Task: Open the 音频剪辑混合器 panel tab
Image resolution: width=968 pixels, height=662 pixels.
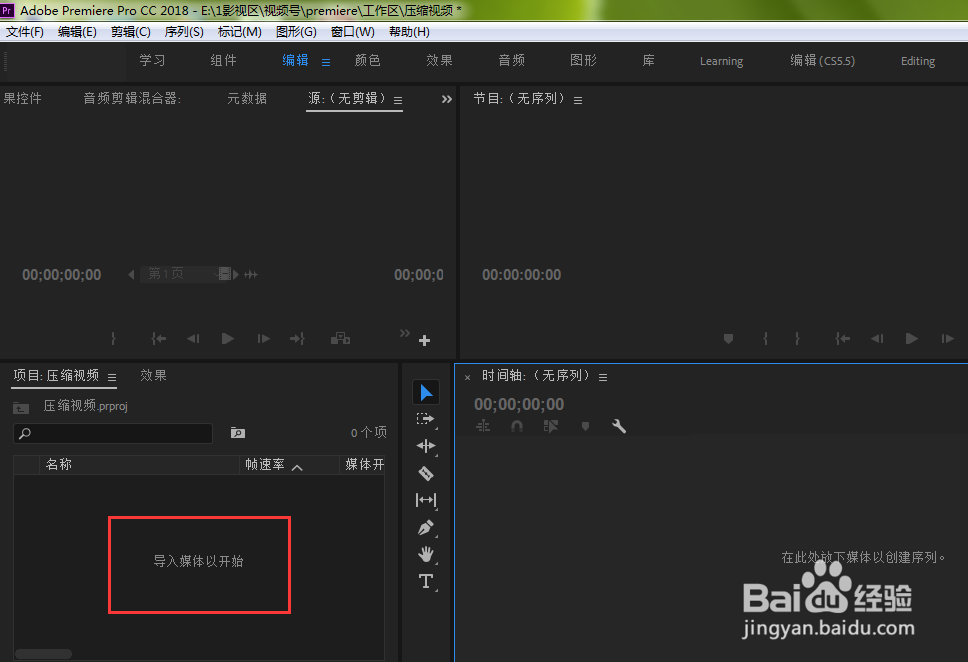Action: [x=132, y=98]
